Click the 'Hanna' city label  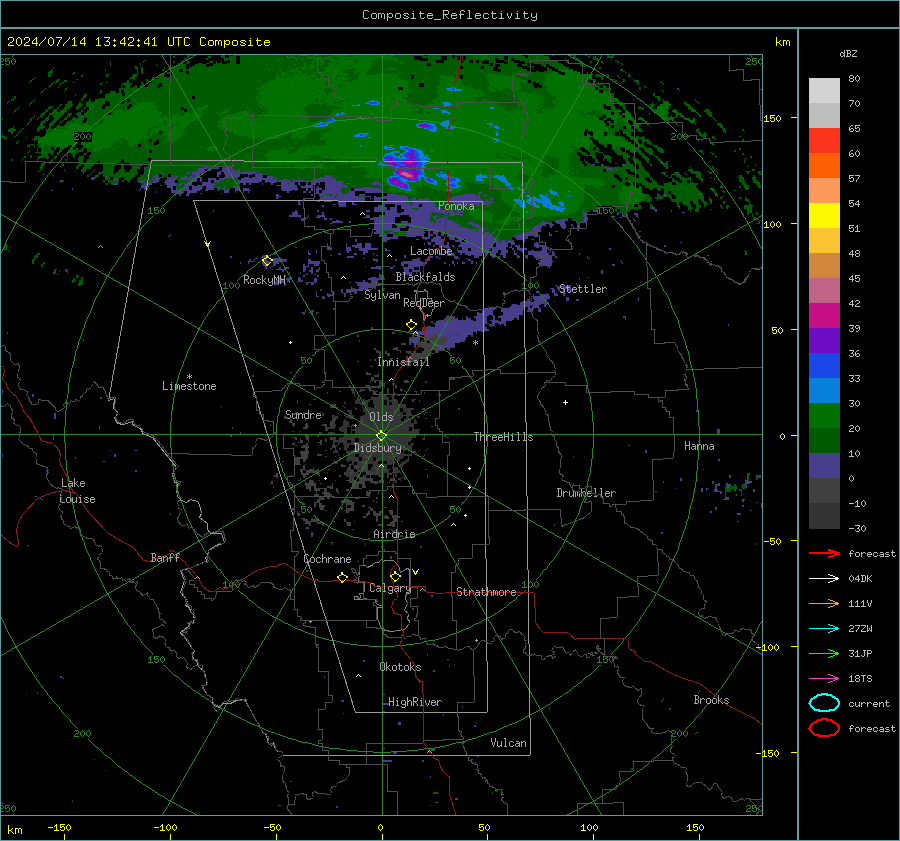click(699, 446)
